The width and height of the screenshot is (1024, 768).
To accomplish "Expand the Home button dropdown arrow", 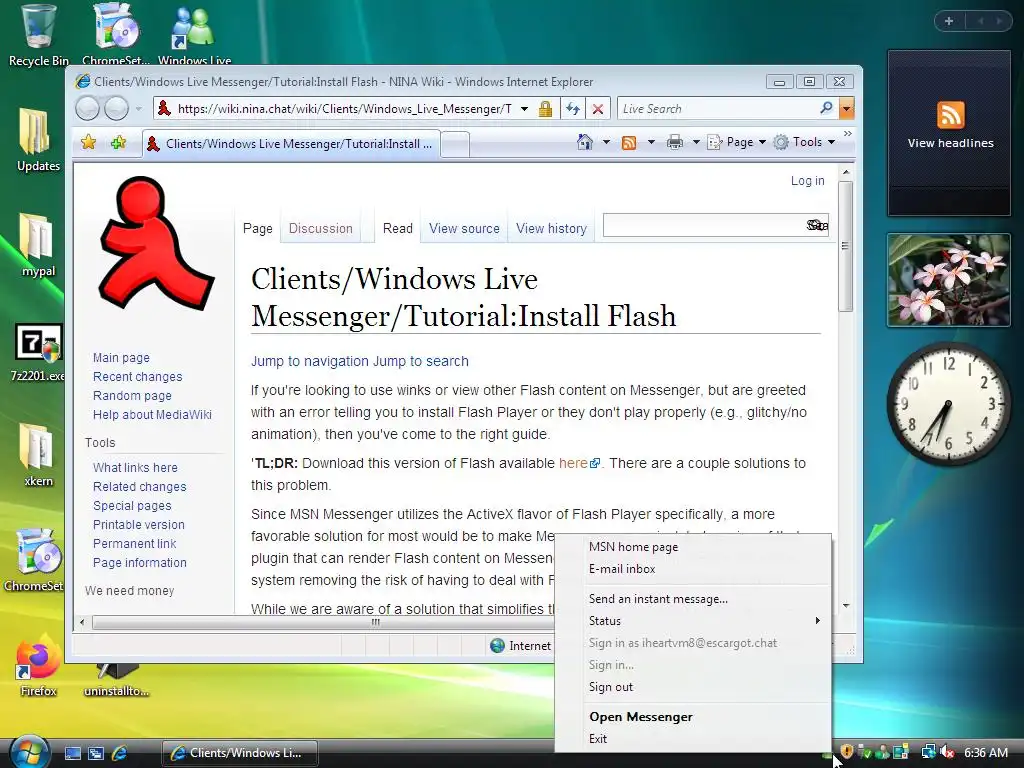I will [606, 142].
